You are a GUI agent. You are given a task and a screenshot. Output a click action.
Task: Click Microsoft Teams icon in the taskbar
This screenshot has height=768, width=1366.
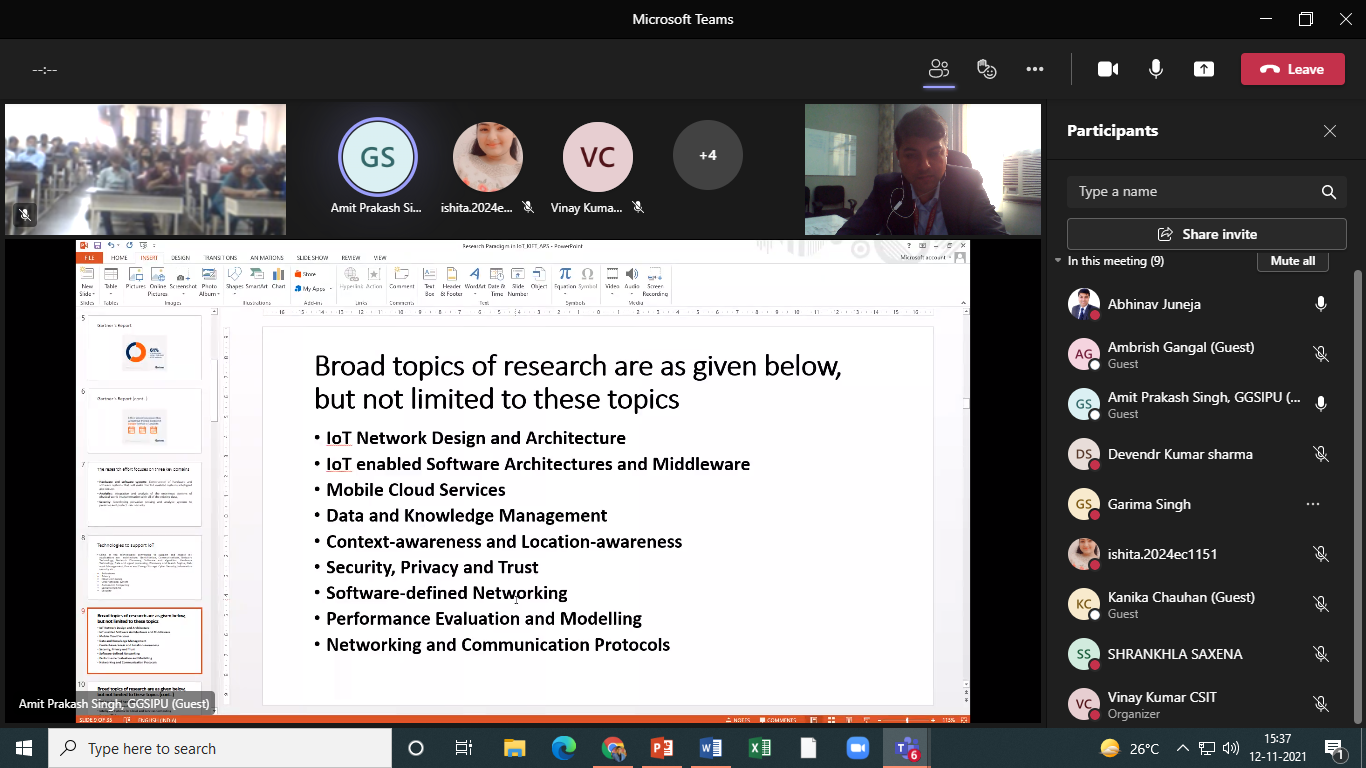(x=907, y=748)
